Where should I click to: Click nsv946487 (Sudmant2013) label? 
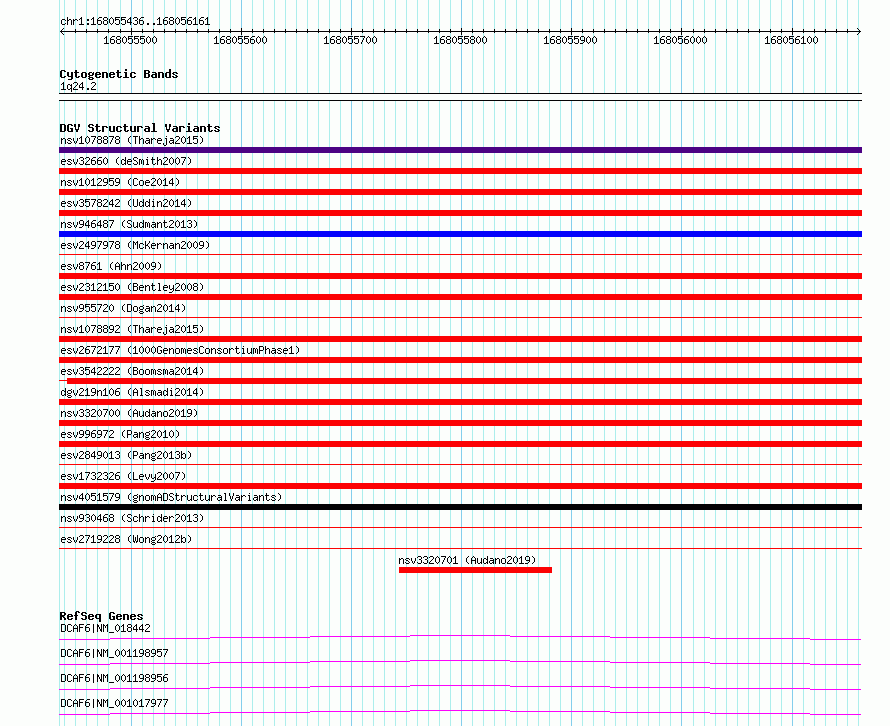(129, 224)
